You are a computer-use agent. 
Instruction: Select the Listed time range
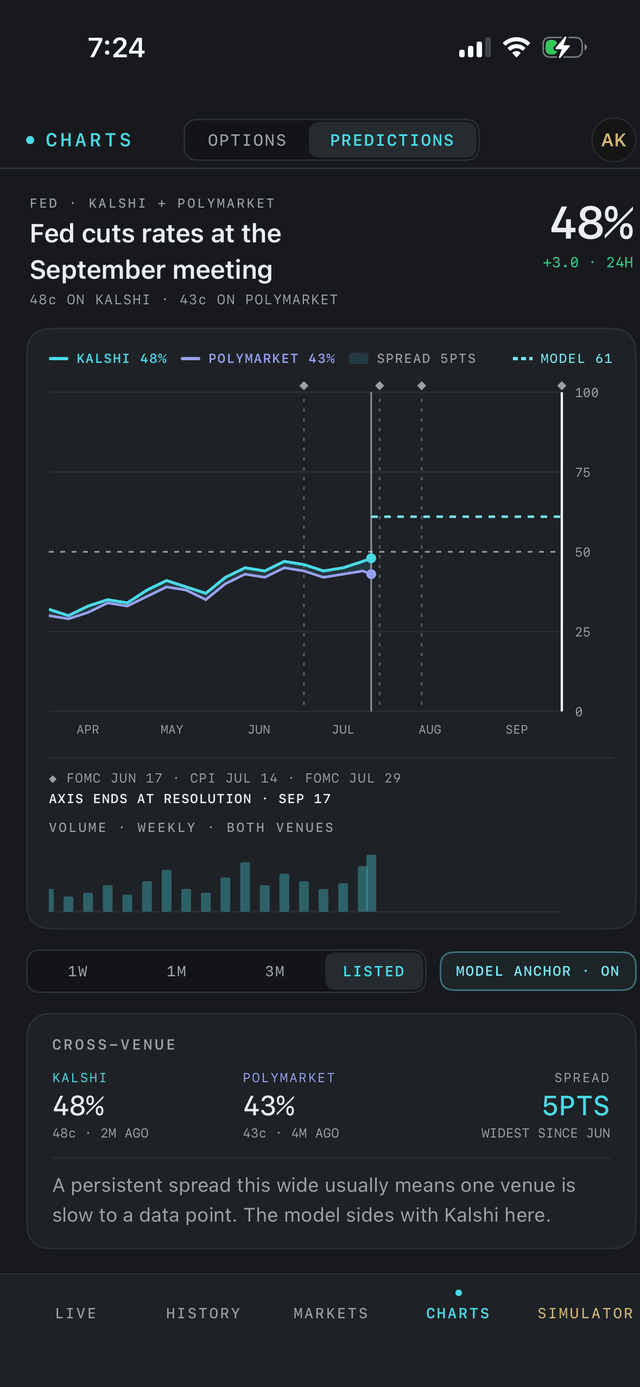374,971
